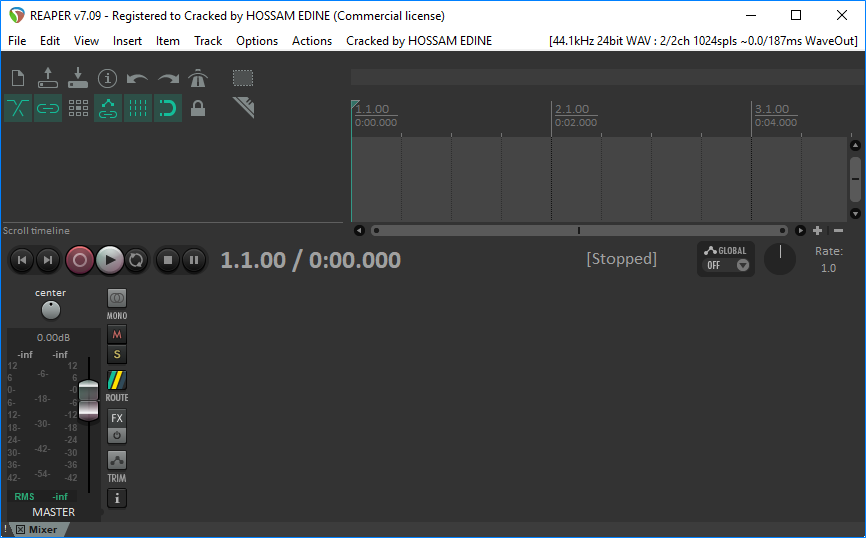The height and width of the screenshot is (538, 866).
Task: Toggle master Mono button
Action: pyautogui.click(x=117, y=298)
